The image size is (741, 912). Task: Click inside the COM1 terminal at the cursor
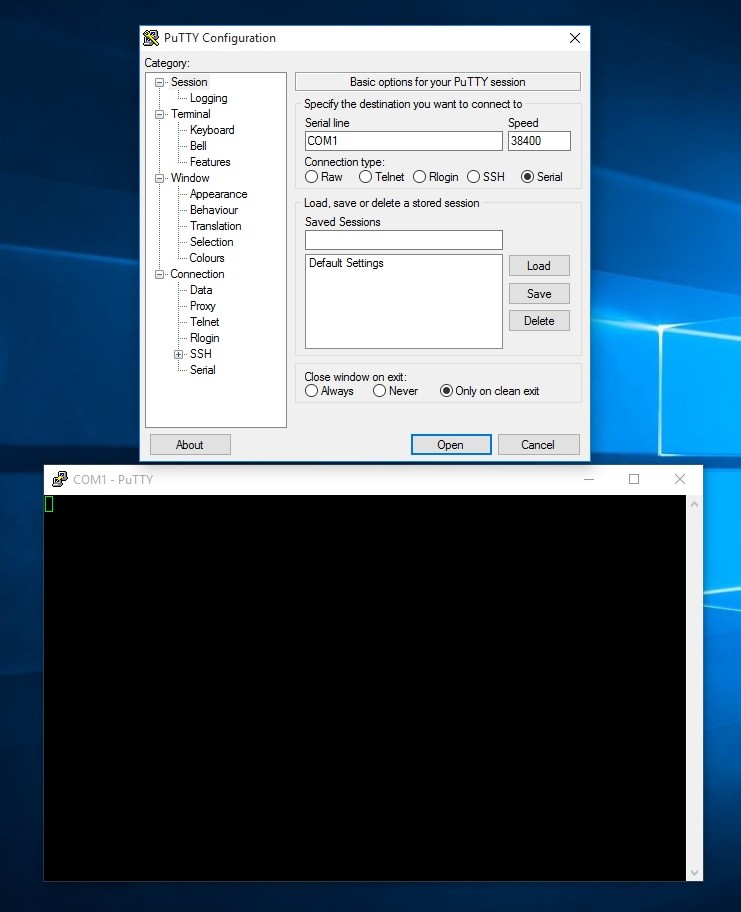click(49, 504)
